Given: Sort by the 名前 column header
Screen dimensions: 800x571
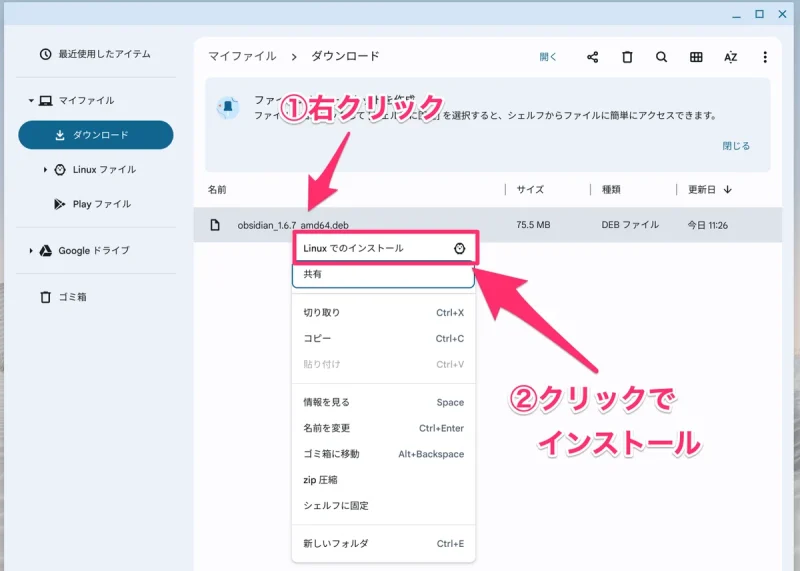Looking at the screenshot, I should click(217, 189).
